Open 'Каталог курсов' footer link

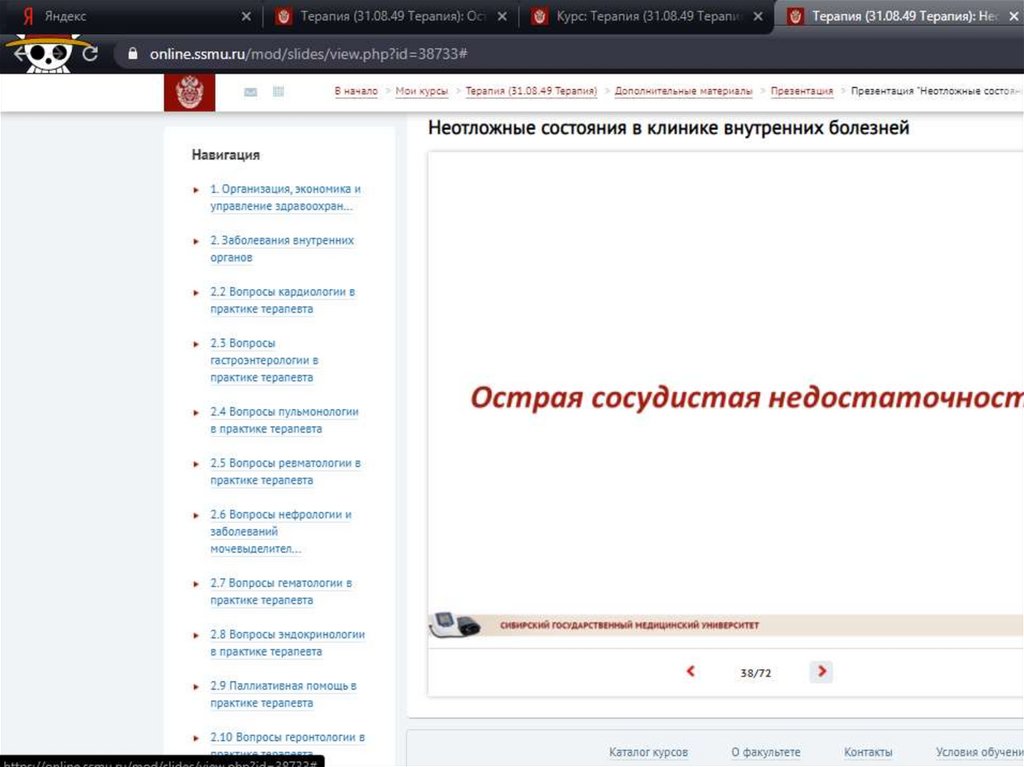click(x=648, y=752)
